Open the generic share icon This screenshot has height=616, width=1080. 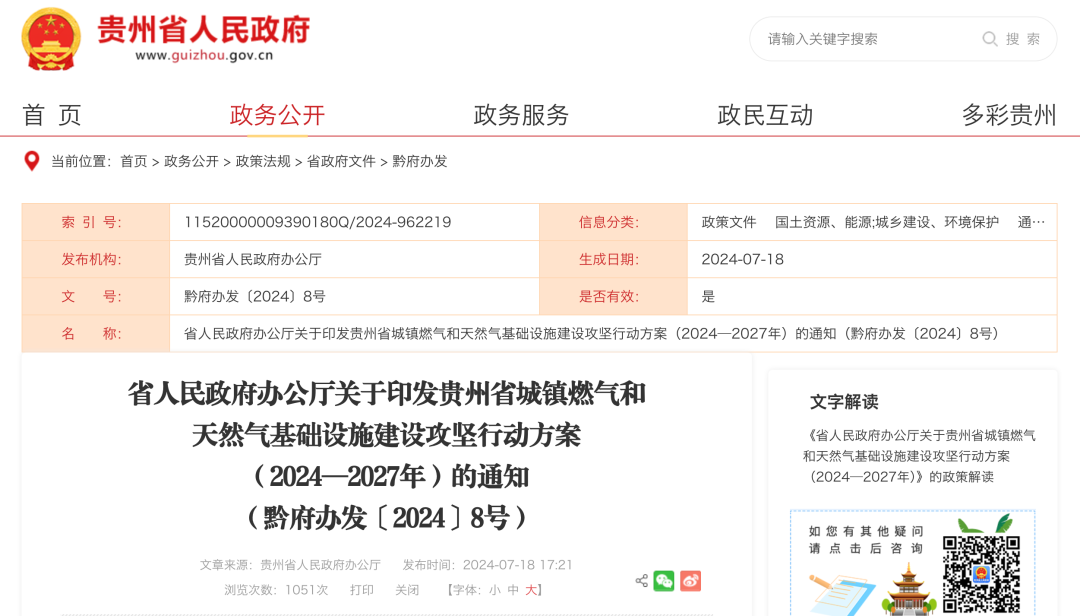tap(641, 580)
